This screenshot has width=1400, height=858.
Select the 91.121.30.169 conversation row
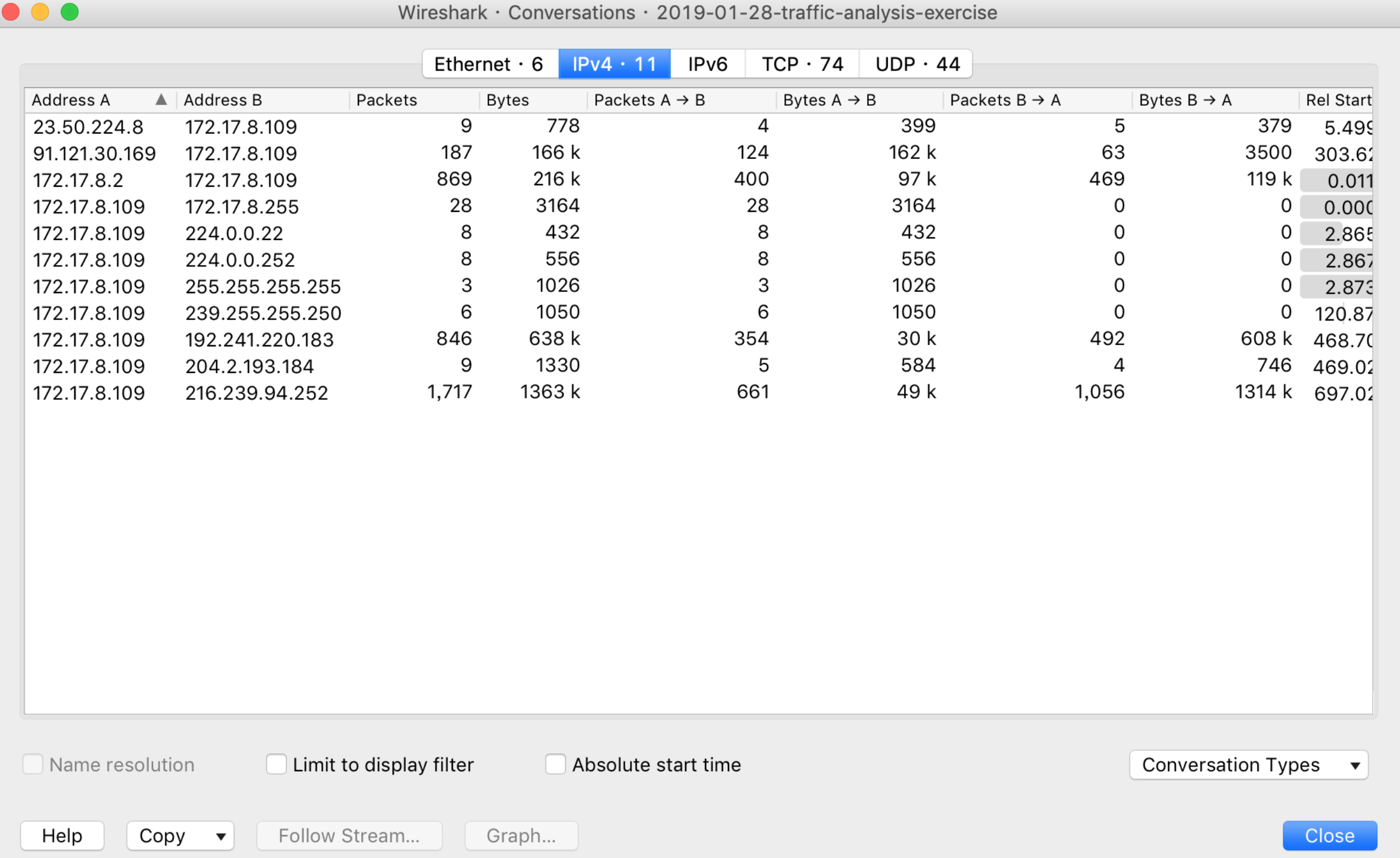coord(94,153)
